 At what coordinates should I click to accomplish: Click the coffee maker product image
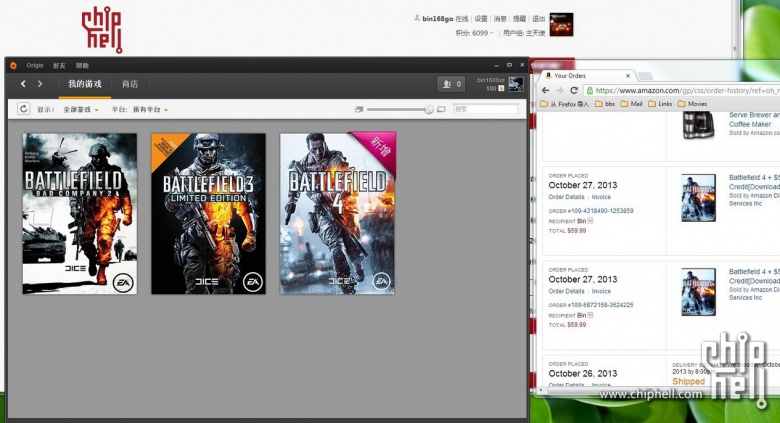[698, 125]
